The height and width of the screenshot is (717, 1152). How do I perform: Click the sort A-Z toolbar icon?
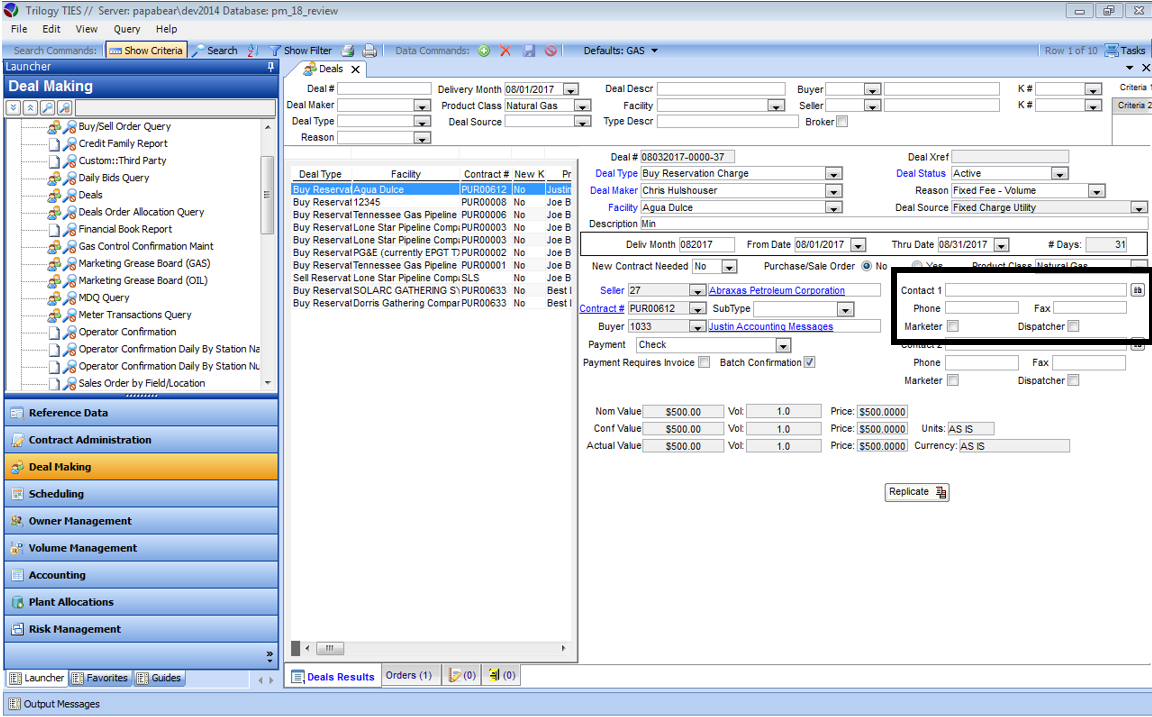[x=251, y=50]
